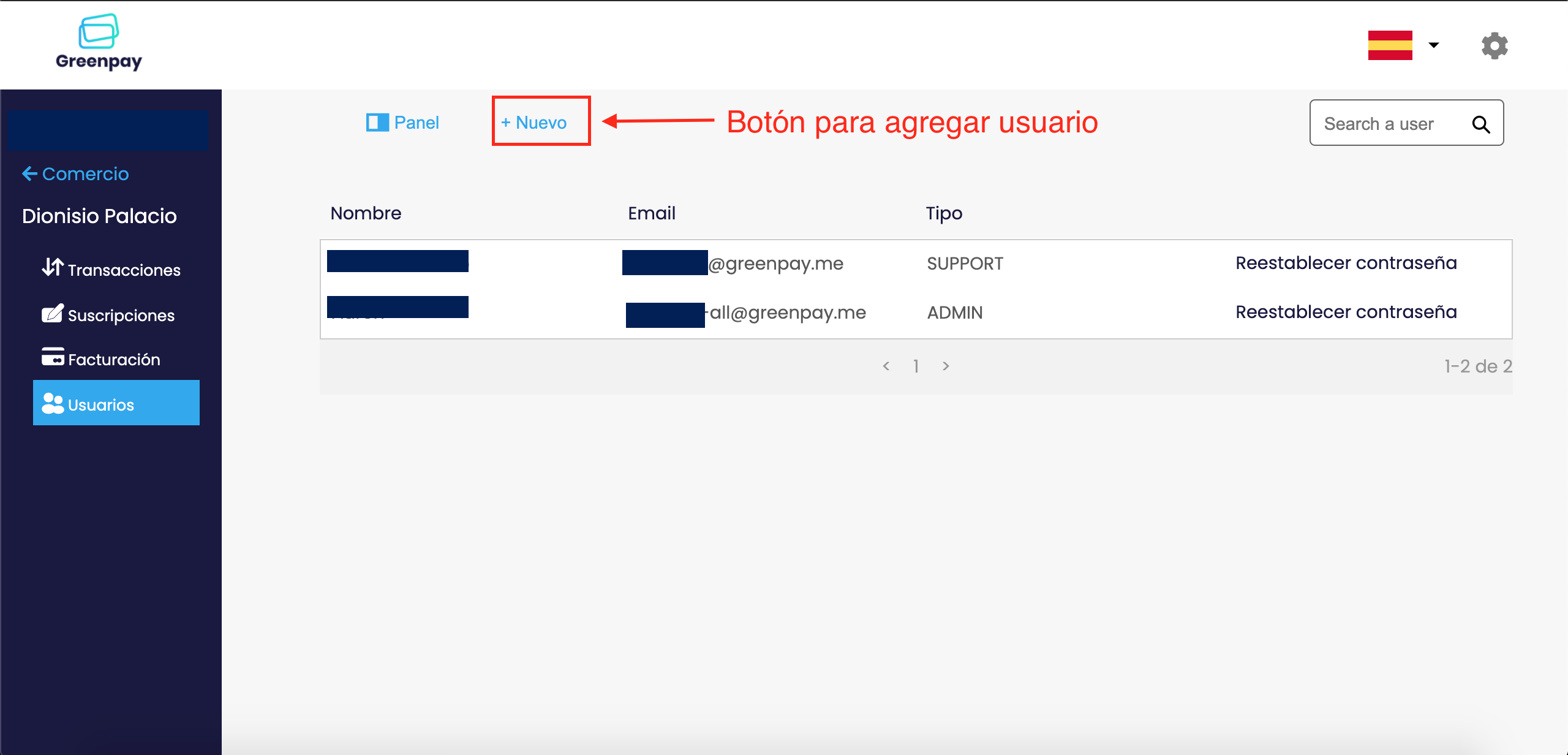Click the Panel layout icon
Image resolution: width=1568 pixels, height=755 pixels.
pyautogui.click(x=377, y=123)
